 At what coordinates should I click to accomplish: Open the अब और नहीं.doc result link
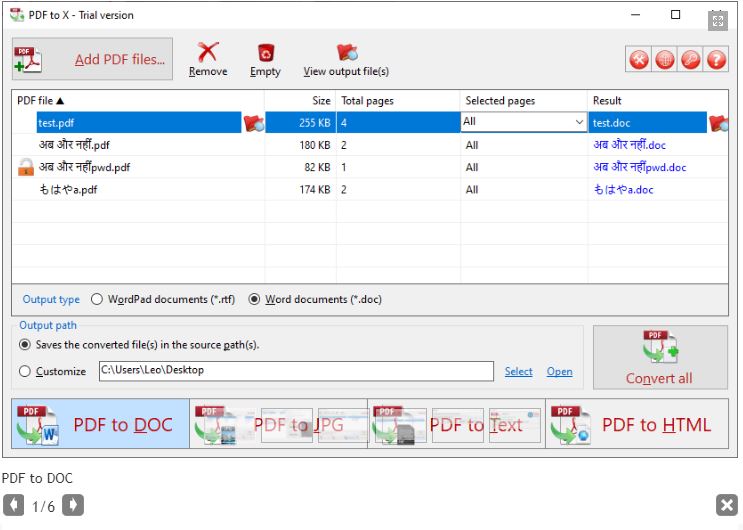[x=629, y=145]
